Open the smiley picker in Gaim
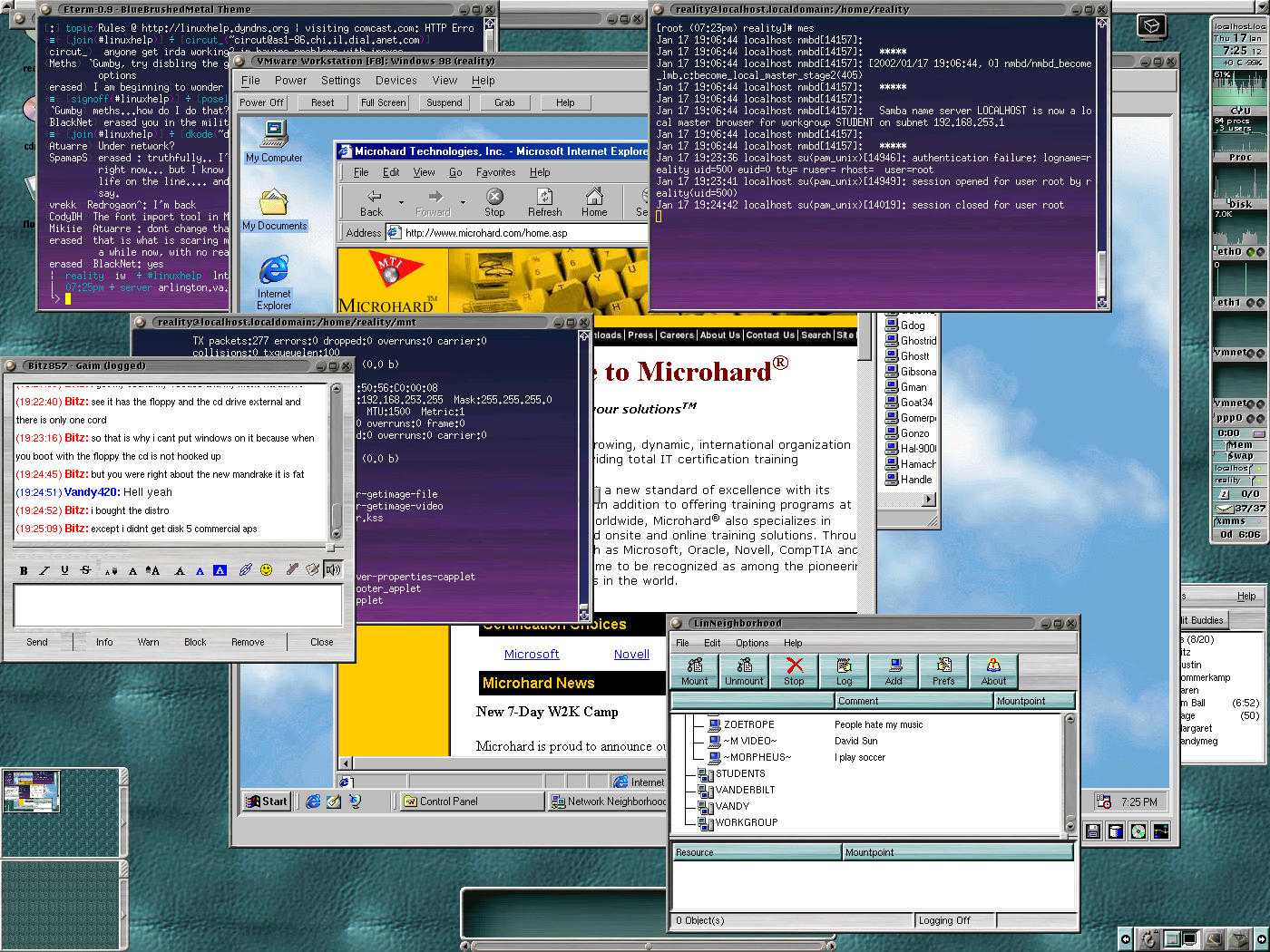Viewport: 1270px width, 952px height. pyautogui.click(x=266, y=569)
